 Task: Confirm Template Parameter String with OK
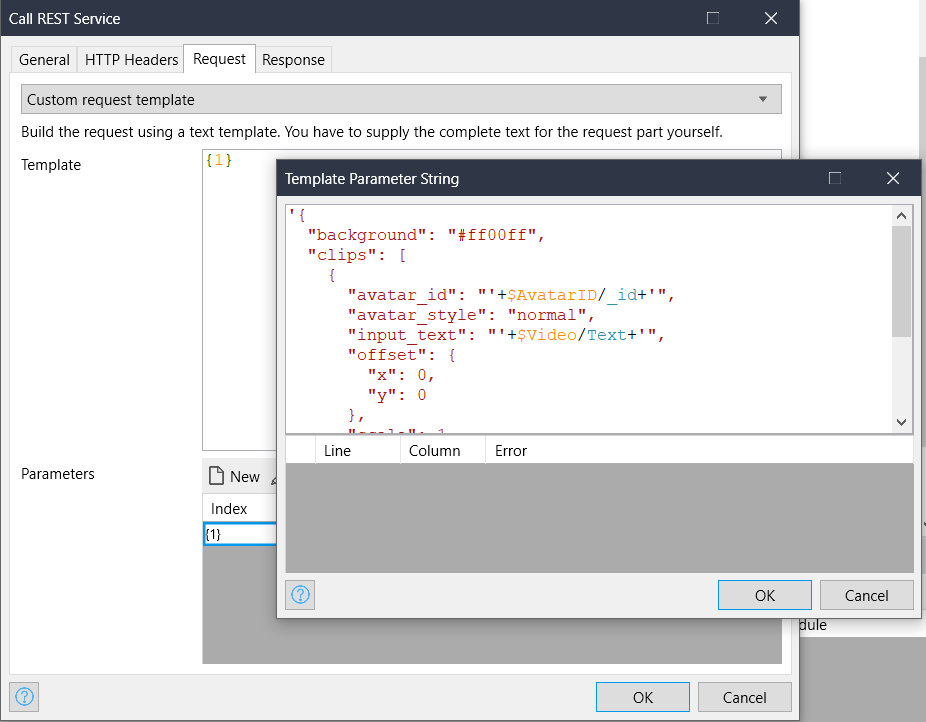coord(764,595)
